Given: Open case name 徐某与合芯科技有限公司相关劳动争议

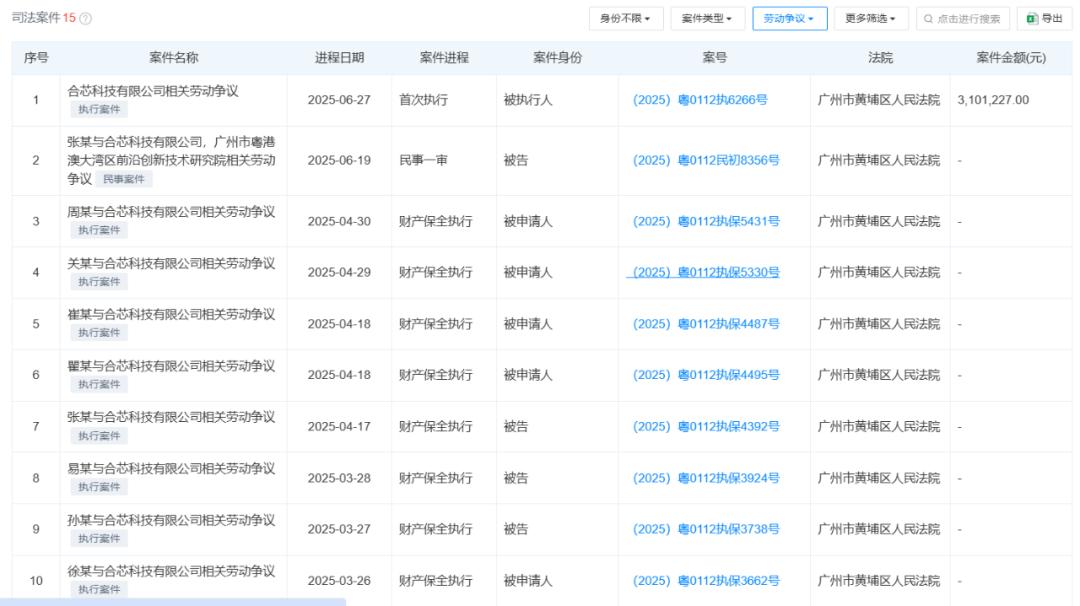Looking at the screenshot, I should (170, 571).
